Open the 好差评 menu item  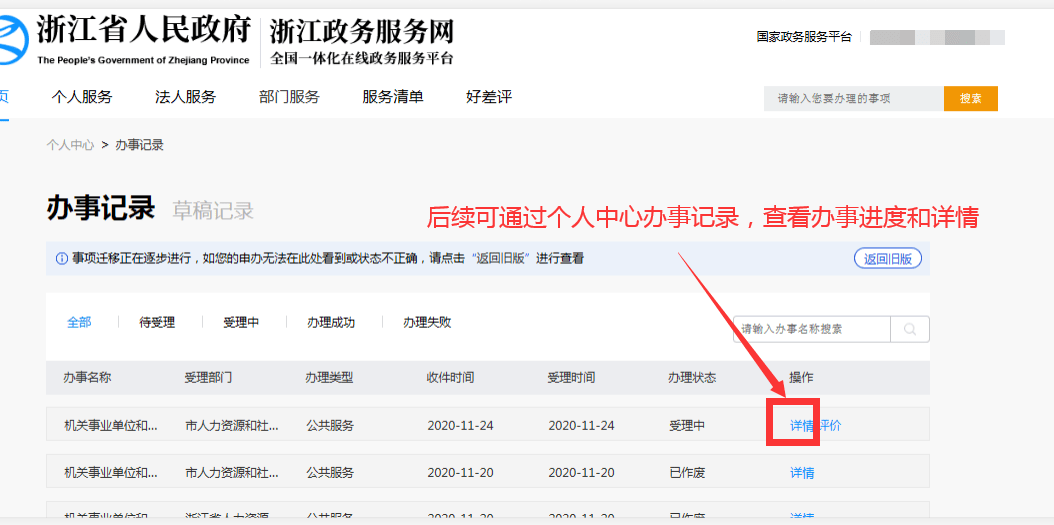click(x=488, y=97)
